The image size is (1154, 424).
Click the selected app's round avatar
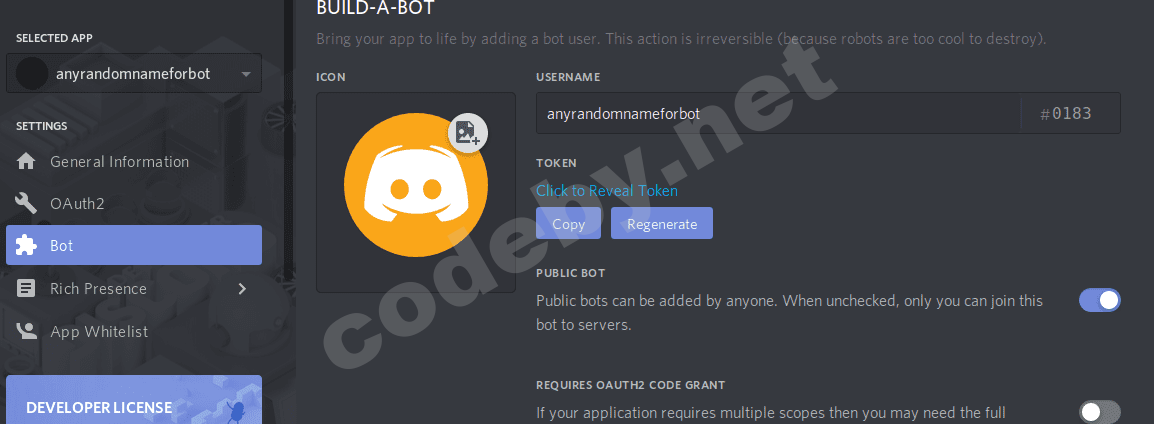(32, 74)
